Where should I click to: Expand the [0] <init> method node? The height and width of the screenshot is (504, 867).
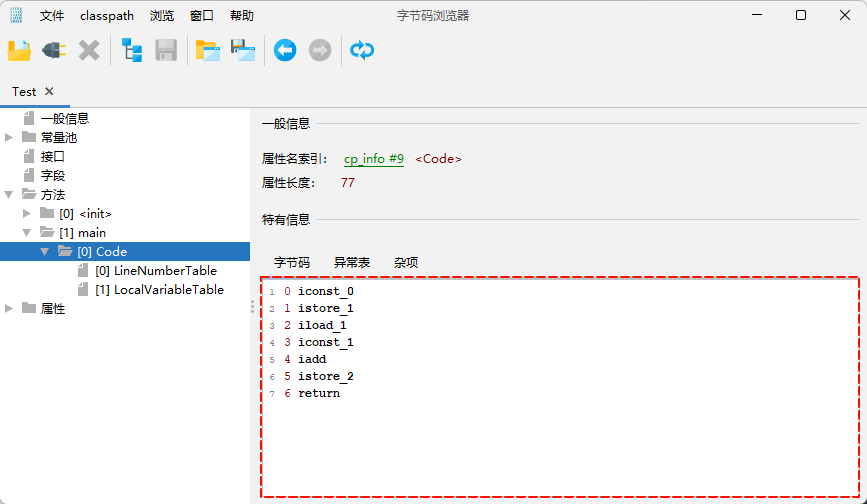(27, 213)
